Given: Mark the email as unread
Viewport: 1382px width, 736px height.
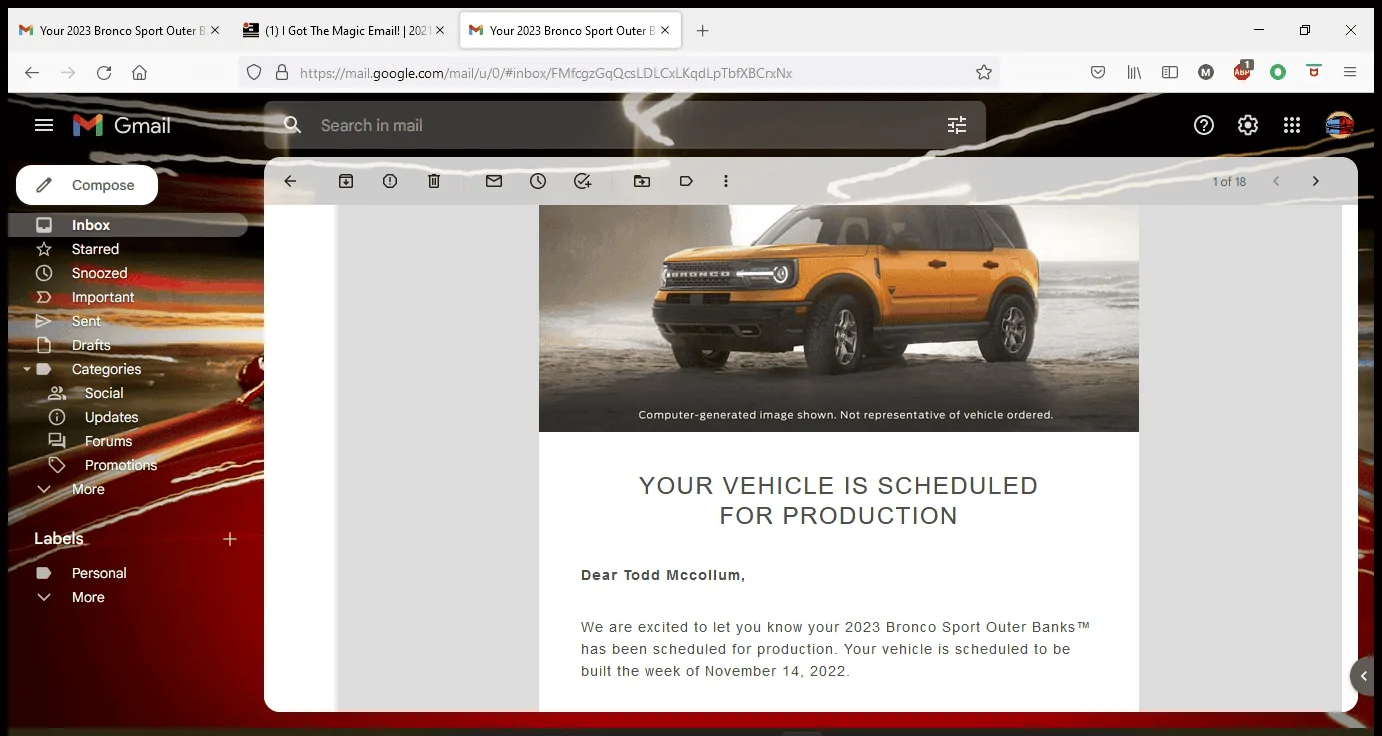Looking at the screenshot, I should click(x=493, y=181).
